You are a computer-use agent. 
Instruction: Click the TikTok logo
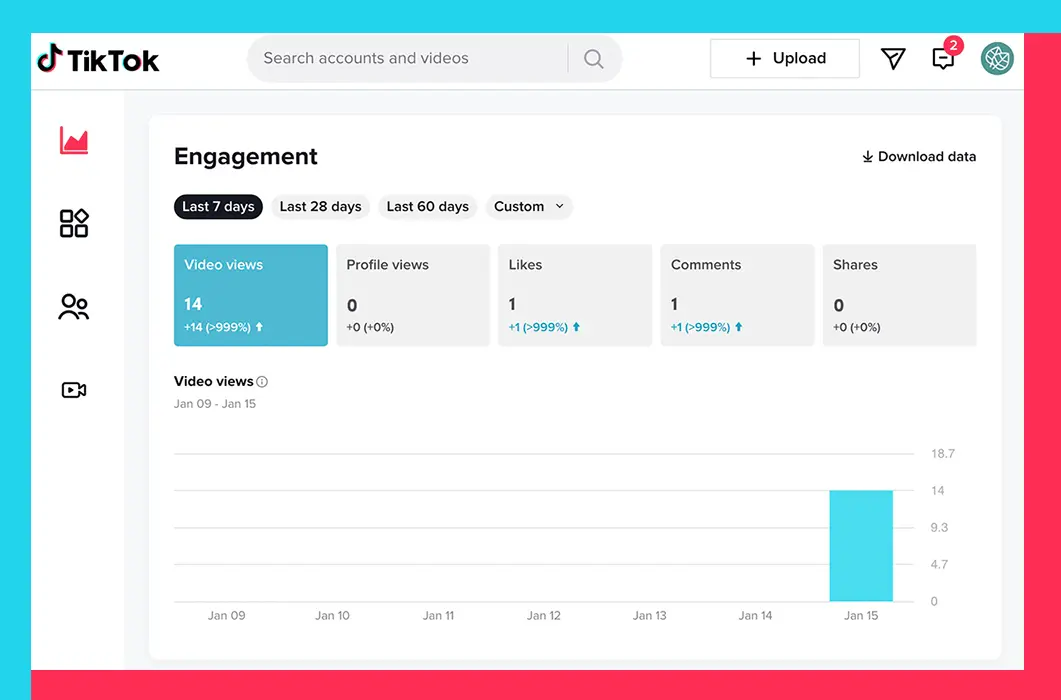coord(98,60)
